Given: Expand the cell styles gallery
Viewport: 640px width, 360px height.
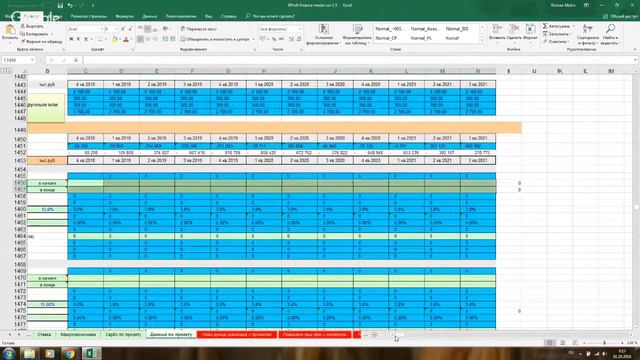Looking at the screenshot, I should (482, 41).
